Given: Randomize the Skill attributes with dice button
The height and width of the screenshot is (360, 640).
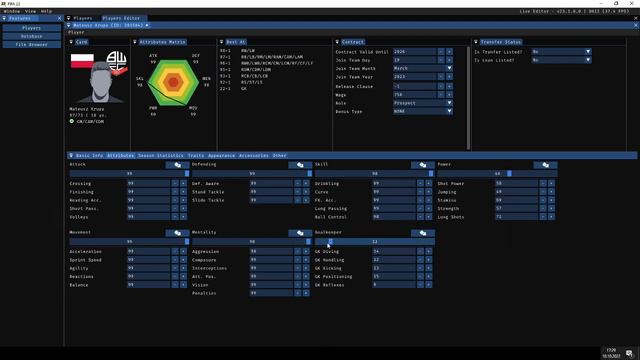Looking at the screenshot, I should tap(423, 165).
